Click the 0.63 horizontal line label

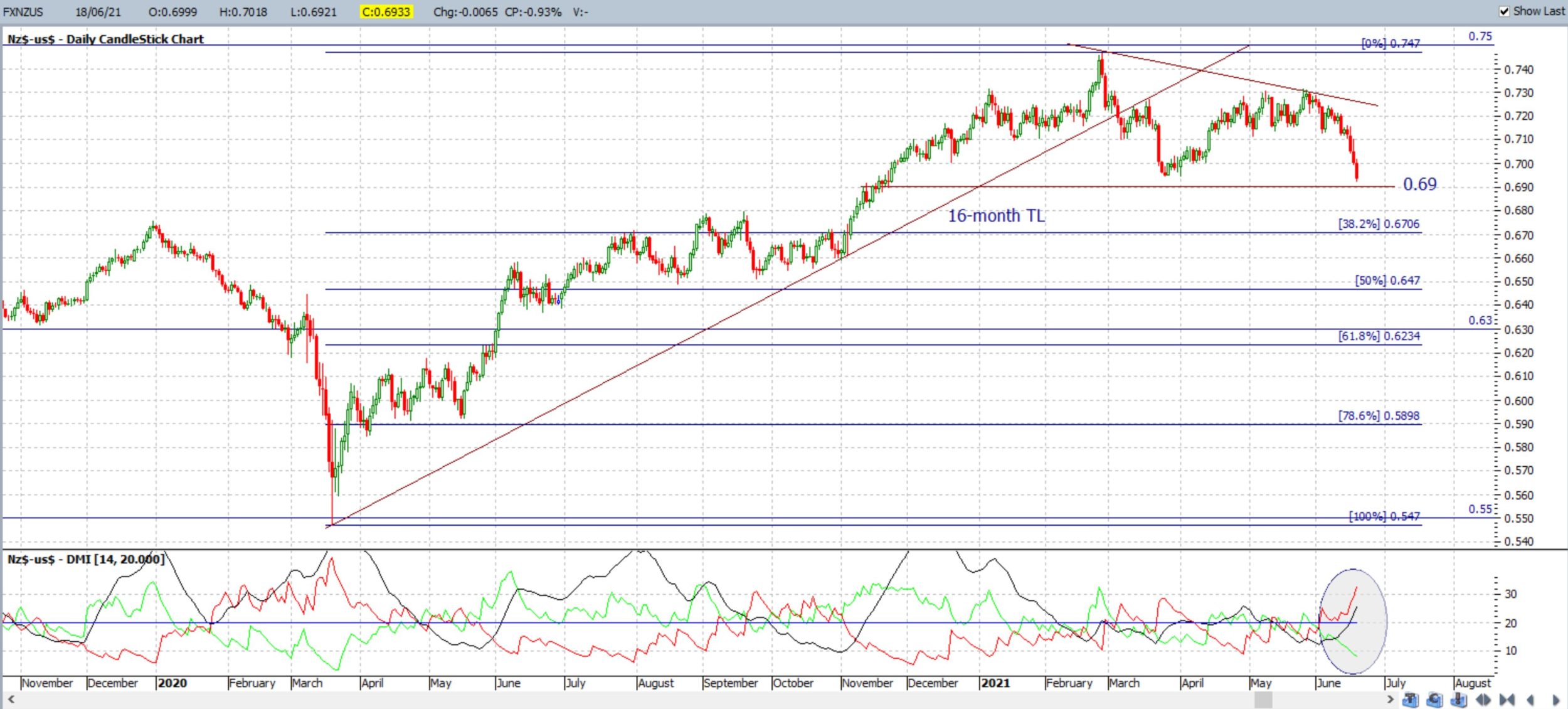(x=1480, y=320)
